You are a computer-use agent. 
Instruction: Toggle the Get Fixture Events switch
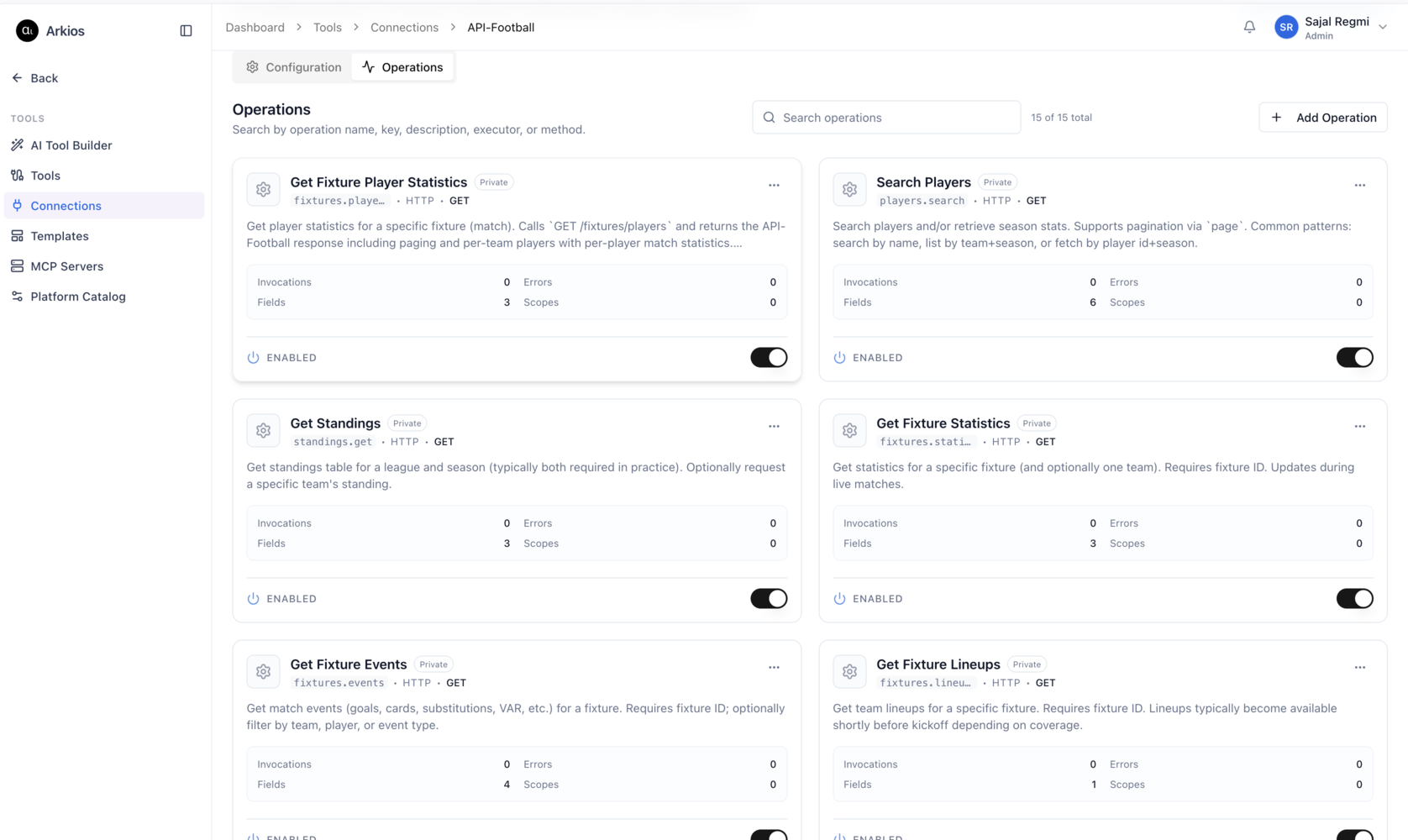769,835
